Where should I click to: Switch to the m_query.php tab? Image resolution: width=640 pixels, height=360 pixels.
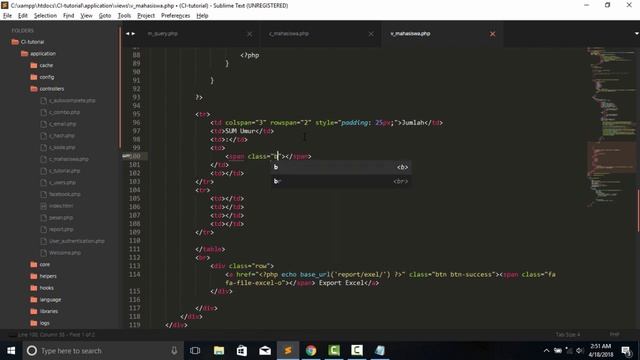pyautogui.click(x=162, y=33)
